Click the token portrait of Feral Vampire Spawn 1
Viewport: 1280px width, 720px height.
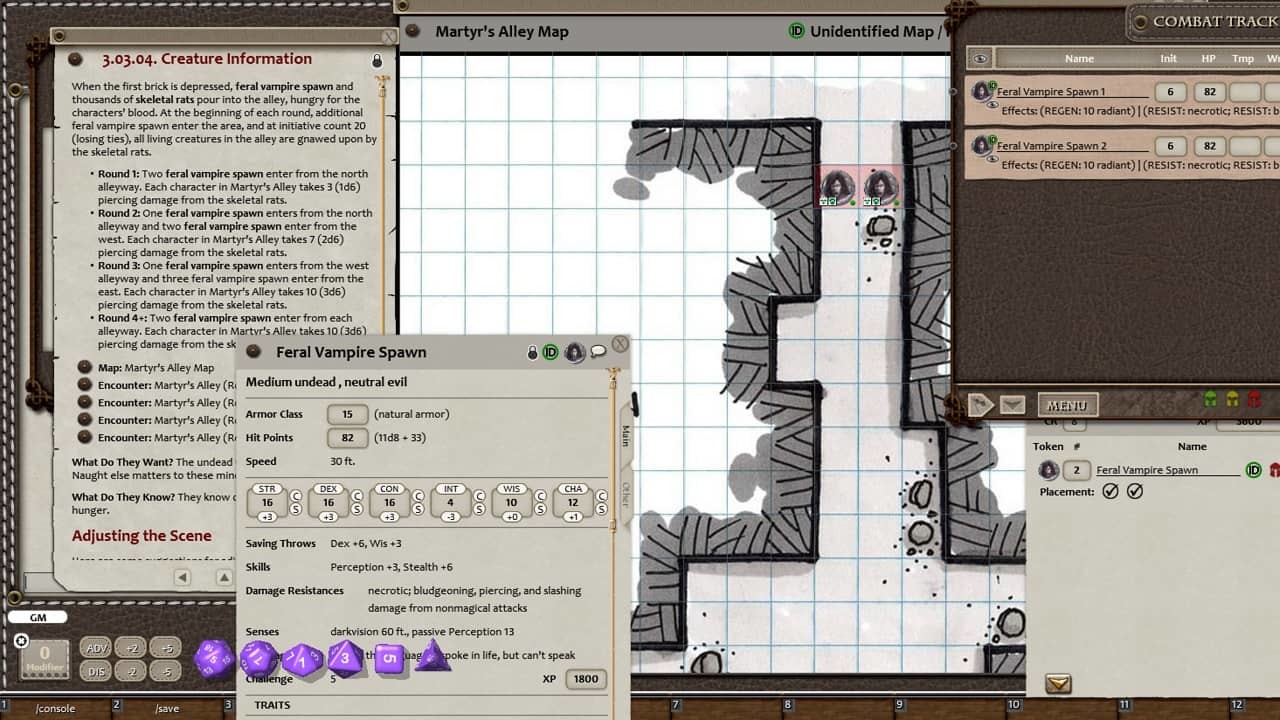point(981,90)
